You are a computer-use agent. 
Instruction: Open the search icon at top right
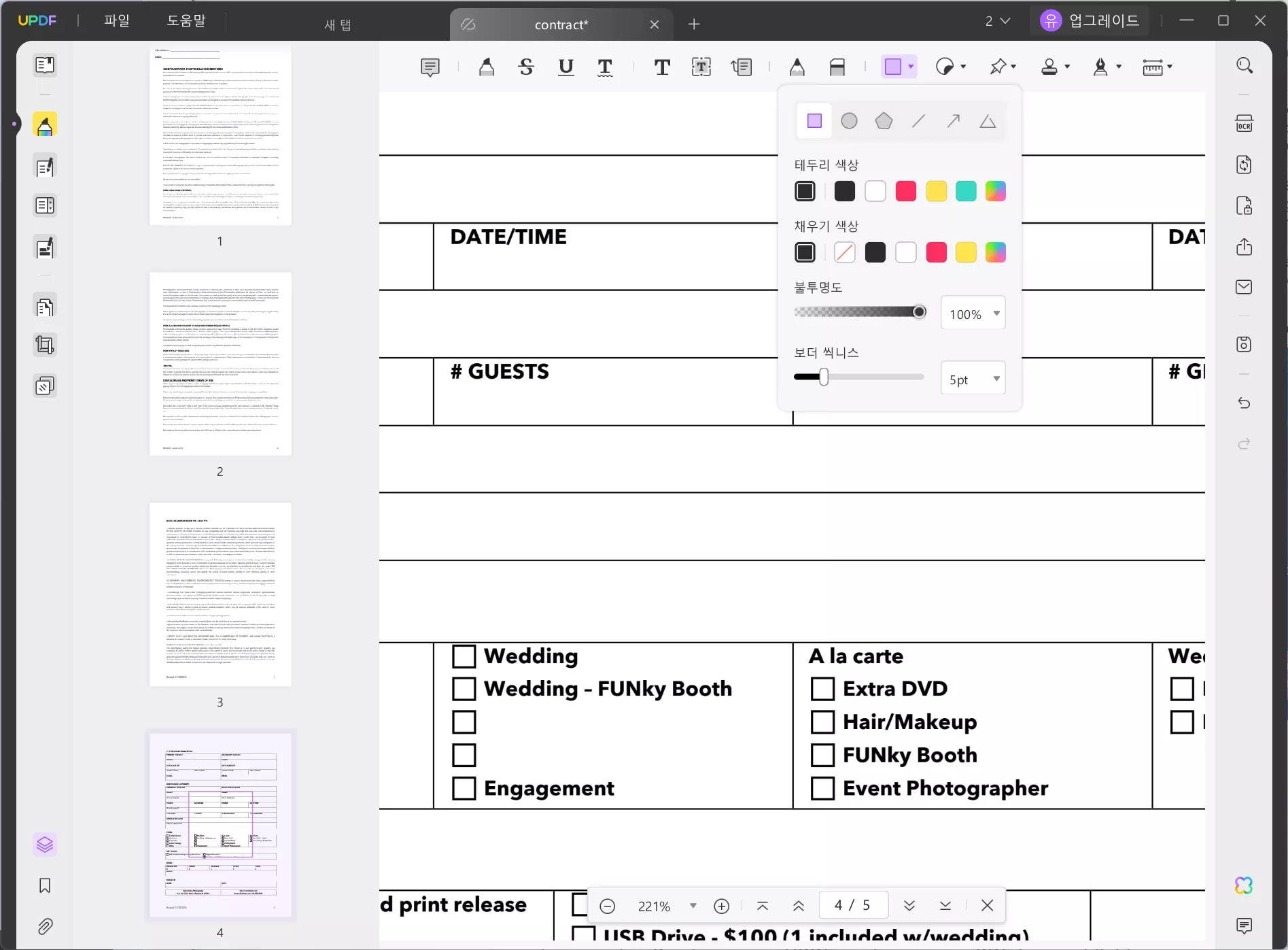tap(1244, 65)
